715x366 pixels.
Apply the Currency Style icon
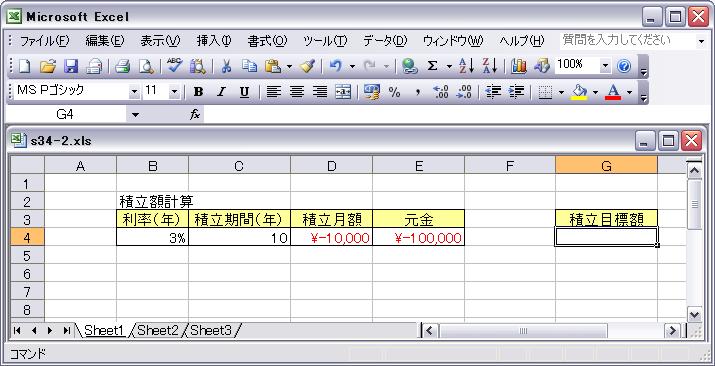(x=372, y=92)
